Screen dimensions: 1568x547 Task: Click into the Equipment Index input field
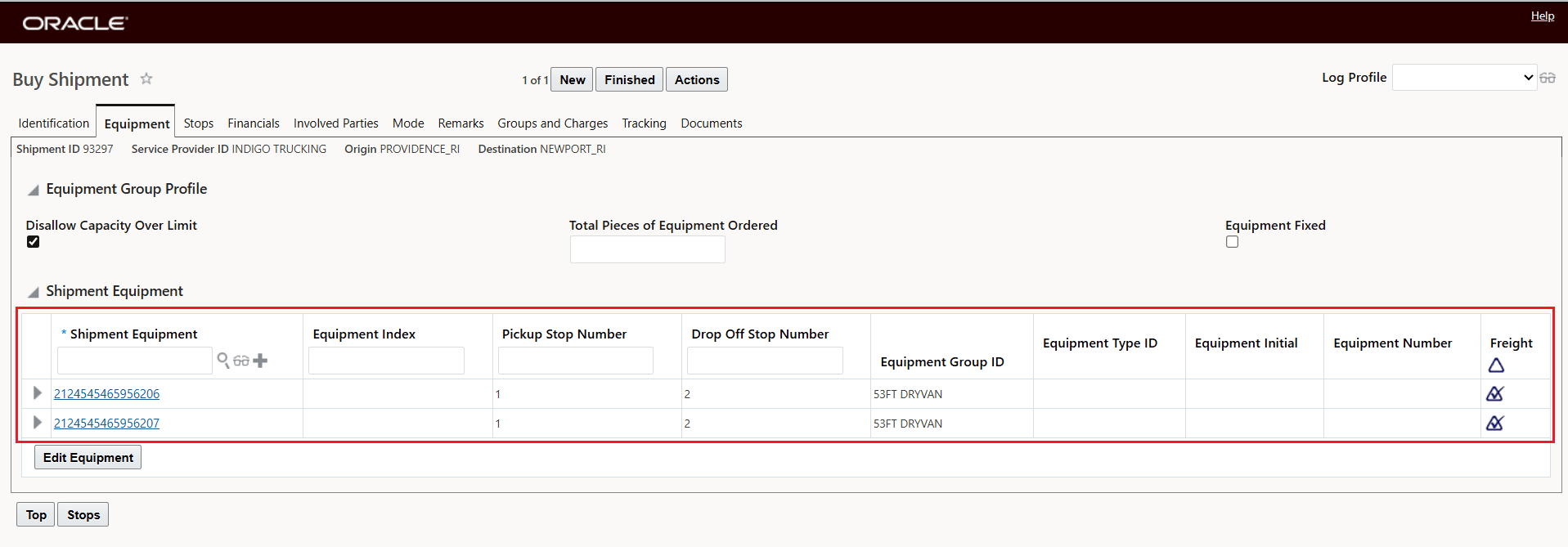[x=386, y=361]
